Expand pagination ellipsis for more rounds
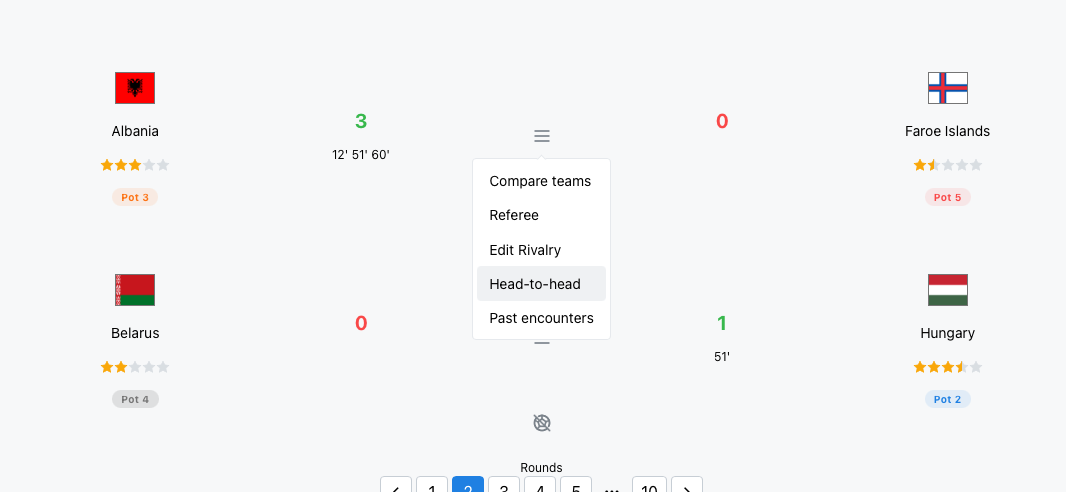The width and height of the screenshot is (1066, 492). click(612, 487)
